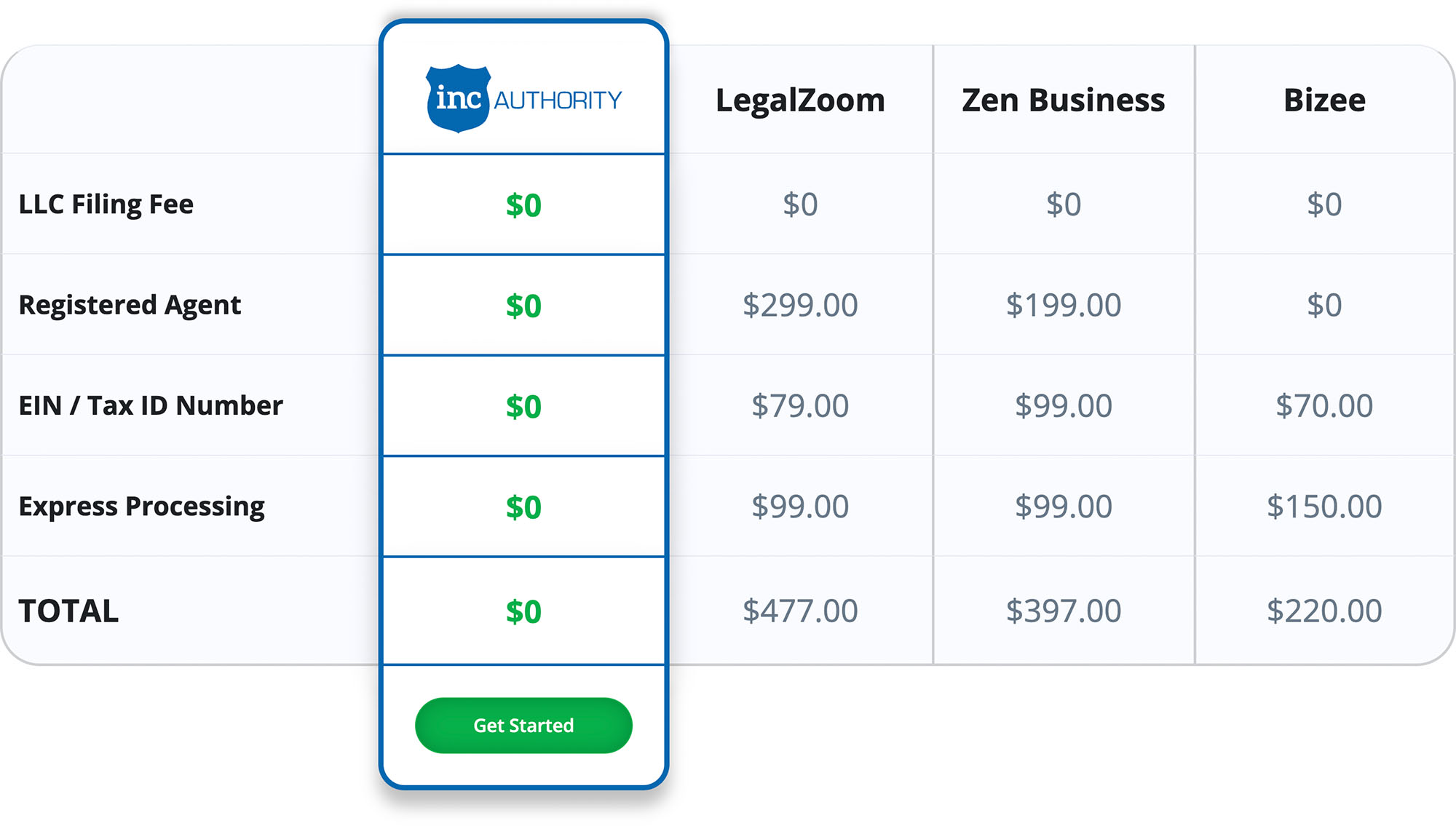Select LegalZoom's $79.00 EIN price
This screenshot has width=1456, height=826.
[x=800, y=405]
